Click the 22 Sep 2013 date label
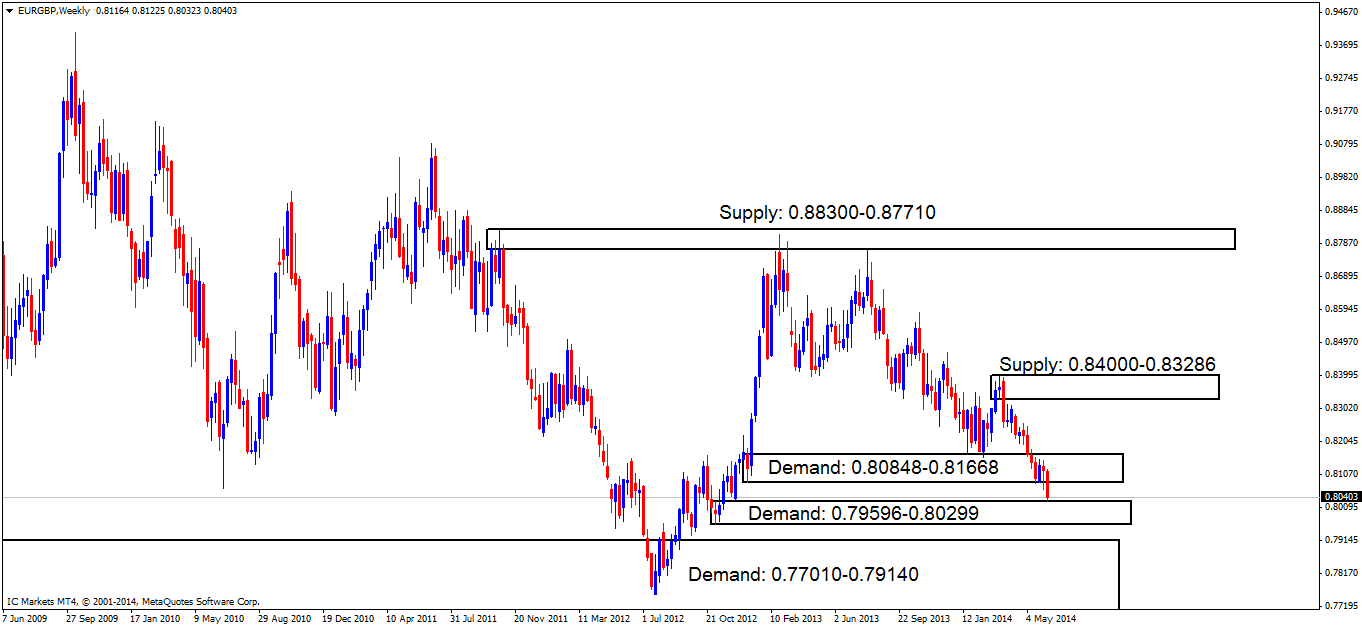Image resolution: width=1362 pixels, height=627 pixels. click(925, 619)
